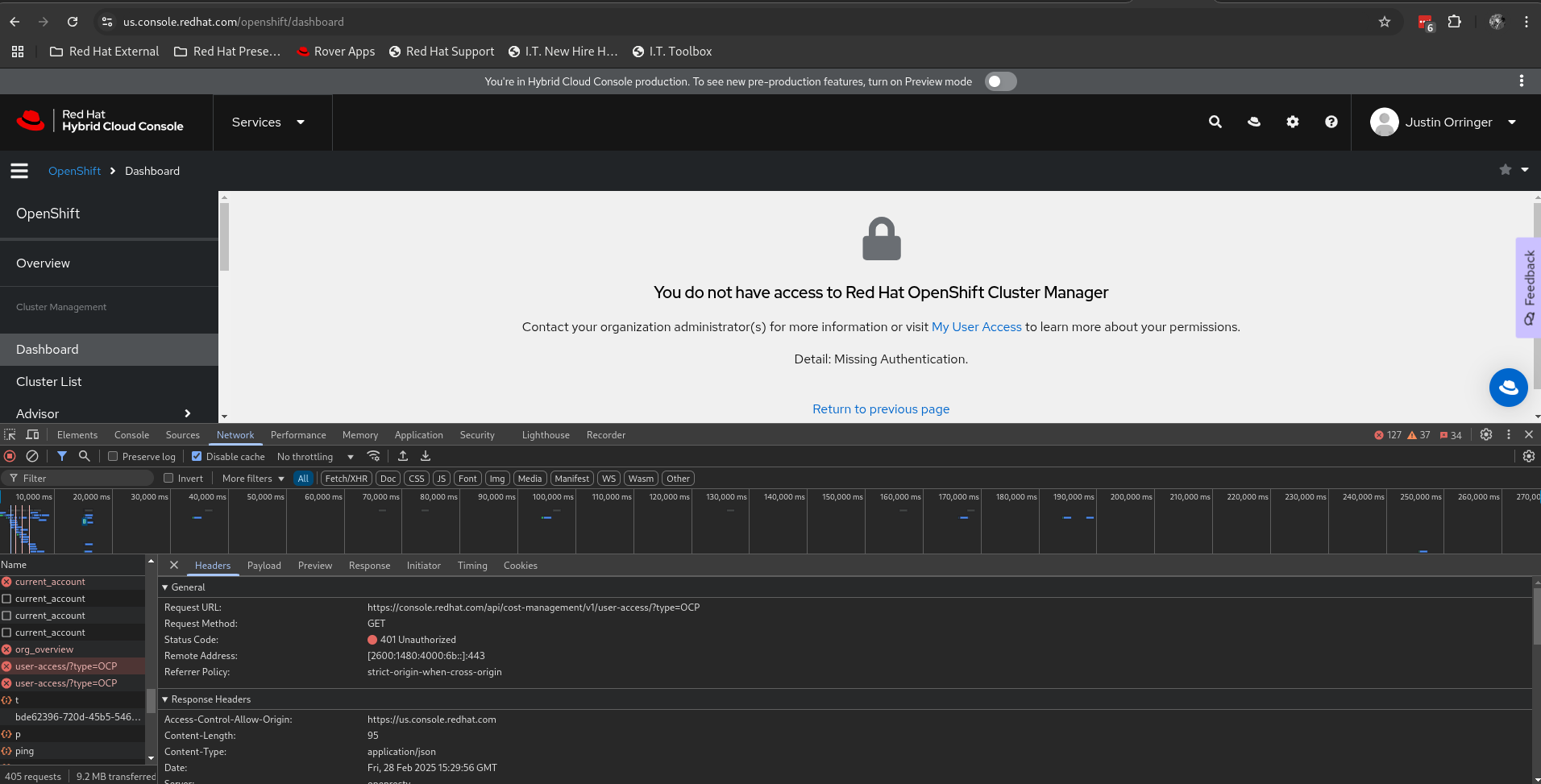
Task: Click Return to previous page link
Action: [x=881, y=409]
